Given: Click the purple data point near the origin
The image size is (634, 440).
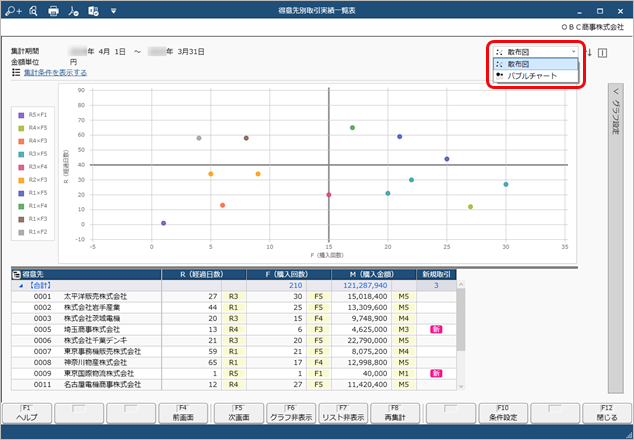Looking at the screenshot, I should tap(163, 223).
